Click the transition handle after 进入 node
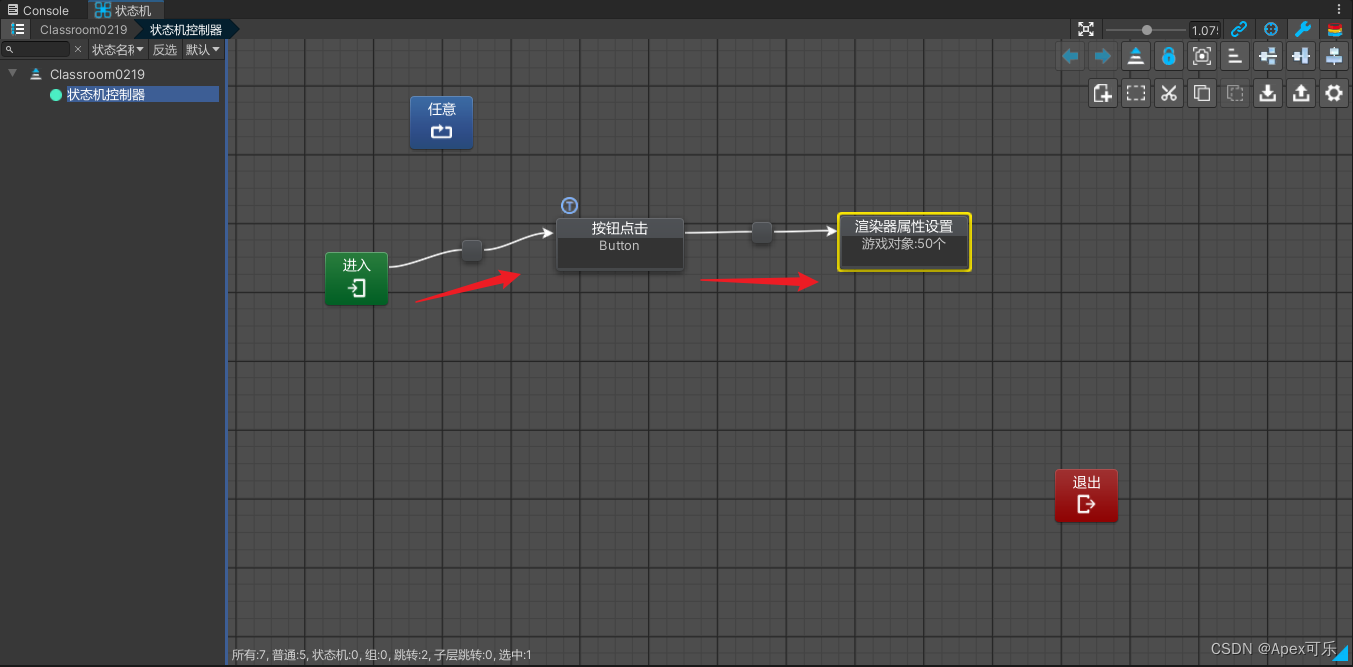The image size is (1353, 667). click(472, 250)
